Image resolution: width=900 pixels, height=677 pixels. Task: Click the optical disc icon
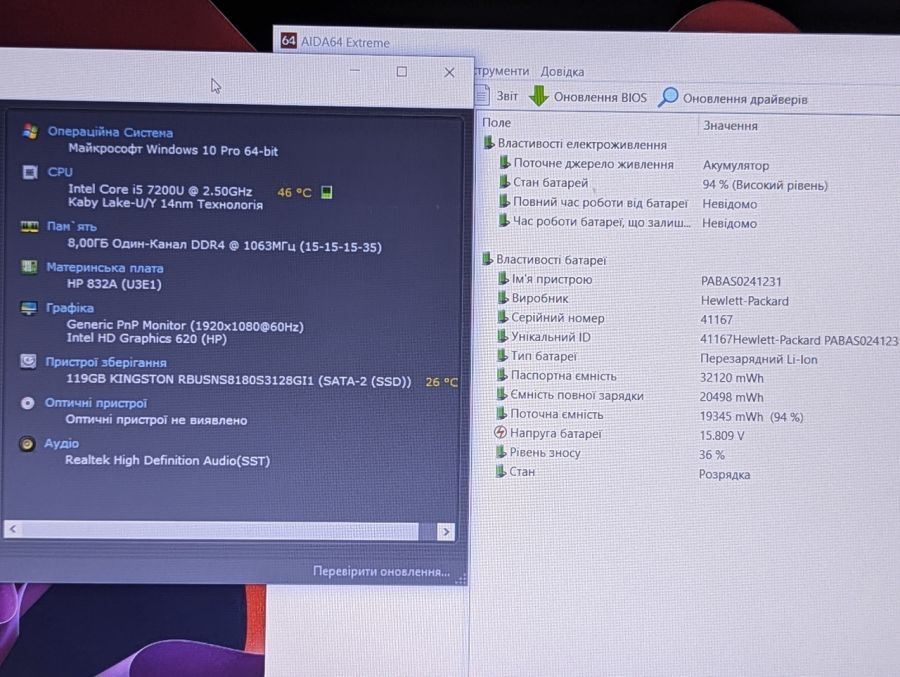pos(27,403)
